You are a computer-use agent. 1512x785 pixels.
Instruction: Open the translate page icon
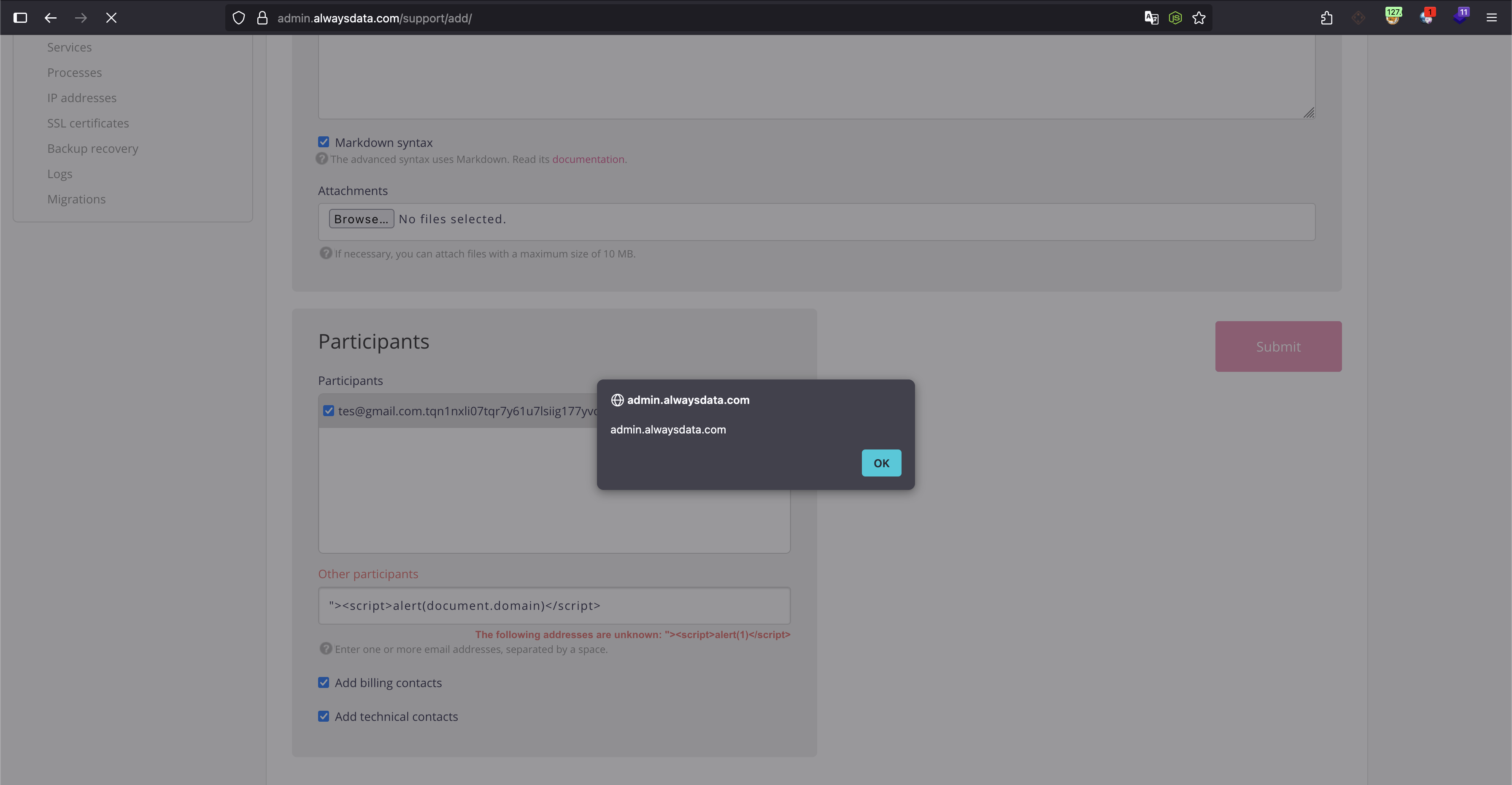point(1151,18)
